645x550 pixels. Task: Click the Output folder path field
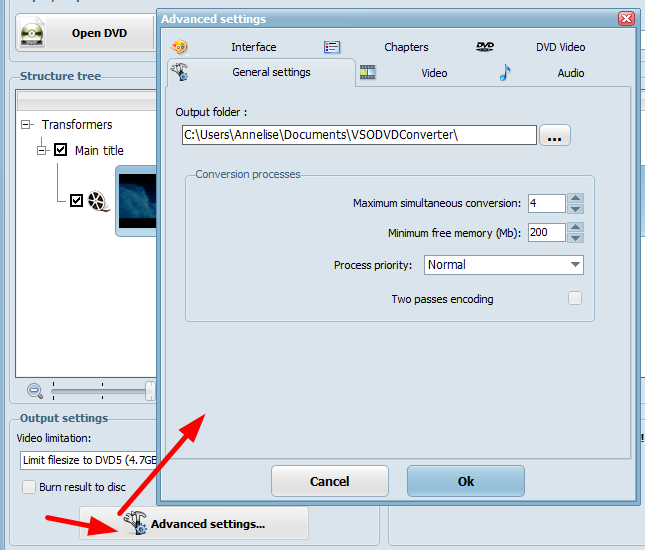point(359,135)
